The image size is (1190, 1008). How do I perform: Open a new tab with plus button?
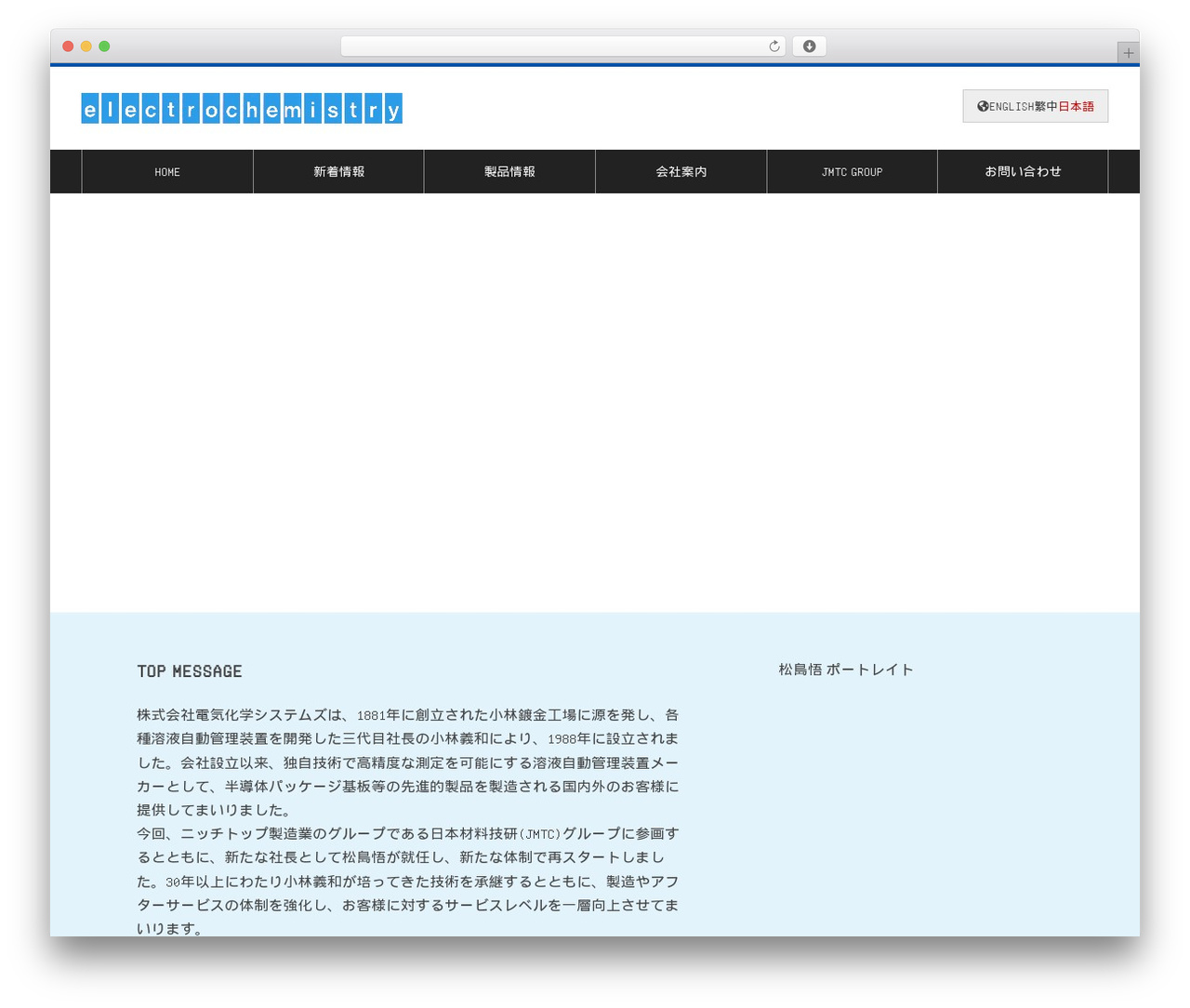(x=1128, y=53)
